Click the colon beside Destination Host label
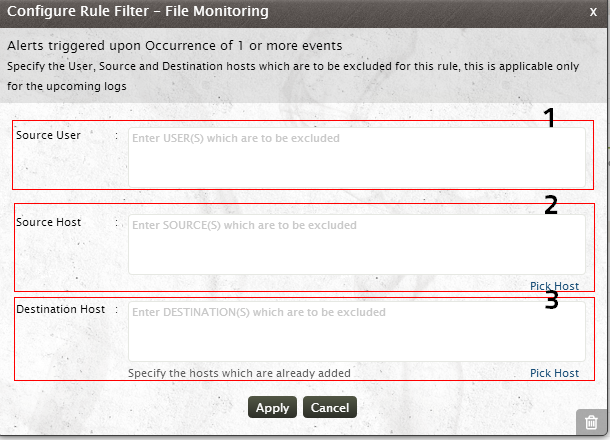610x440 pixels. (118, 309)
